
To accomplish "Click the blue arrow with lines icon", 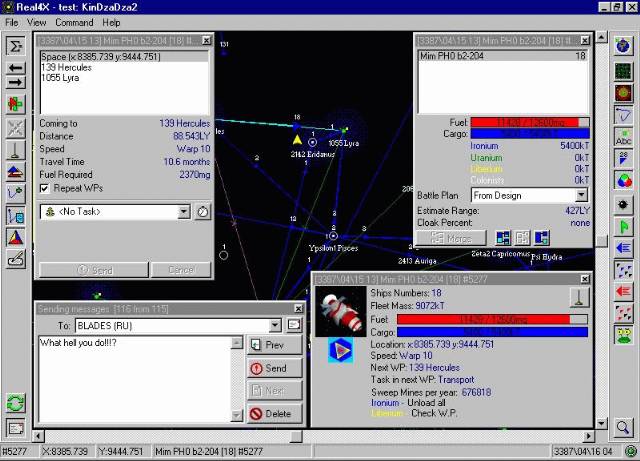I will coord(623,248).
